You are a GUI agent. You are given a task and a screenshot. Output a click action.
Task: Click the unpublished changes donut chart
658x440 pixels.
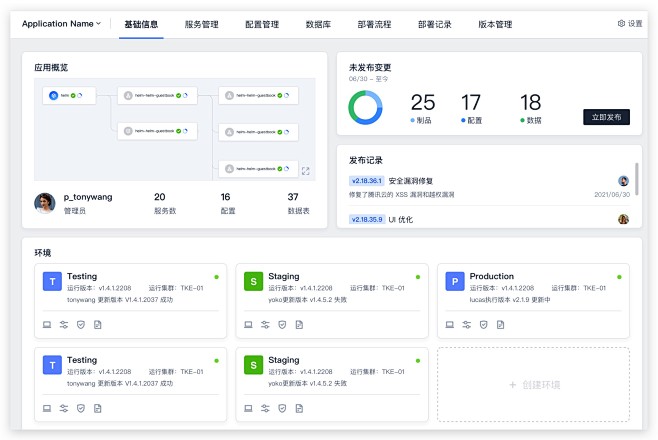365,107
